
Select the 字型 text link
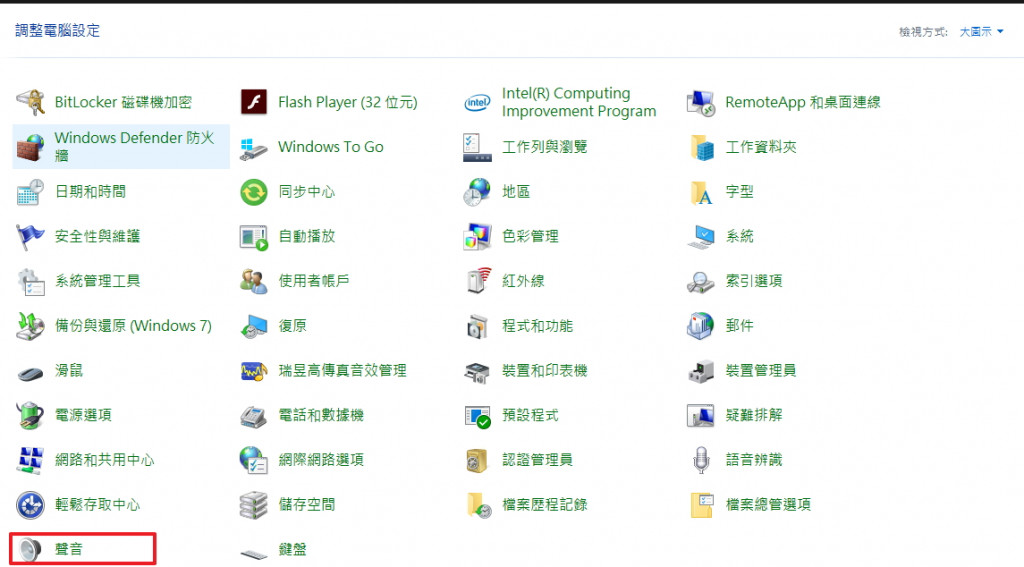point(739,192)
